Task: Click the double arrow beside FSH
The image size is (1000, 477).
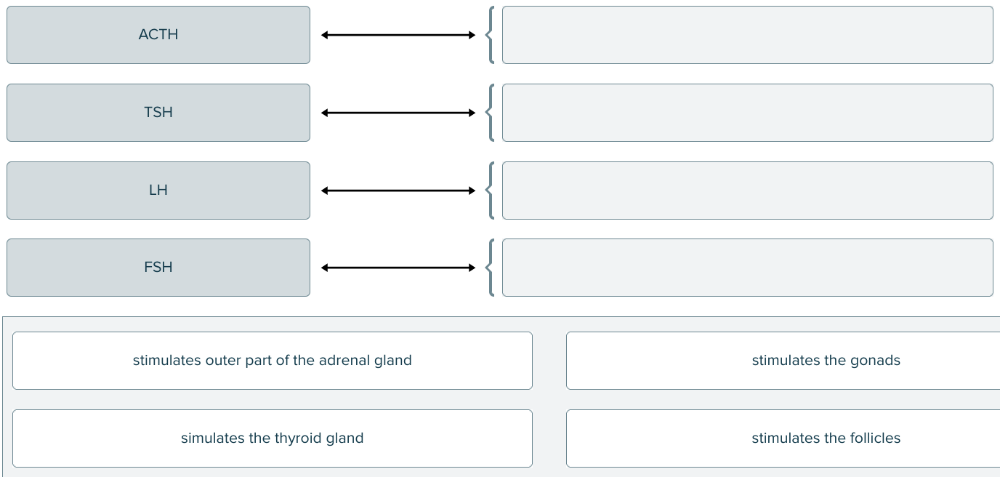Action: point(398,267)
